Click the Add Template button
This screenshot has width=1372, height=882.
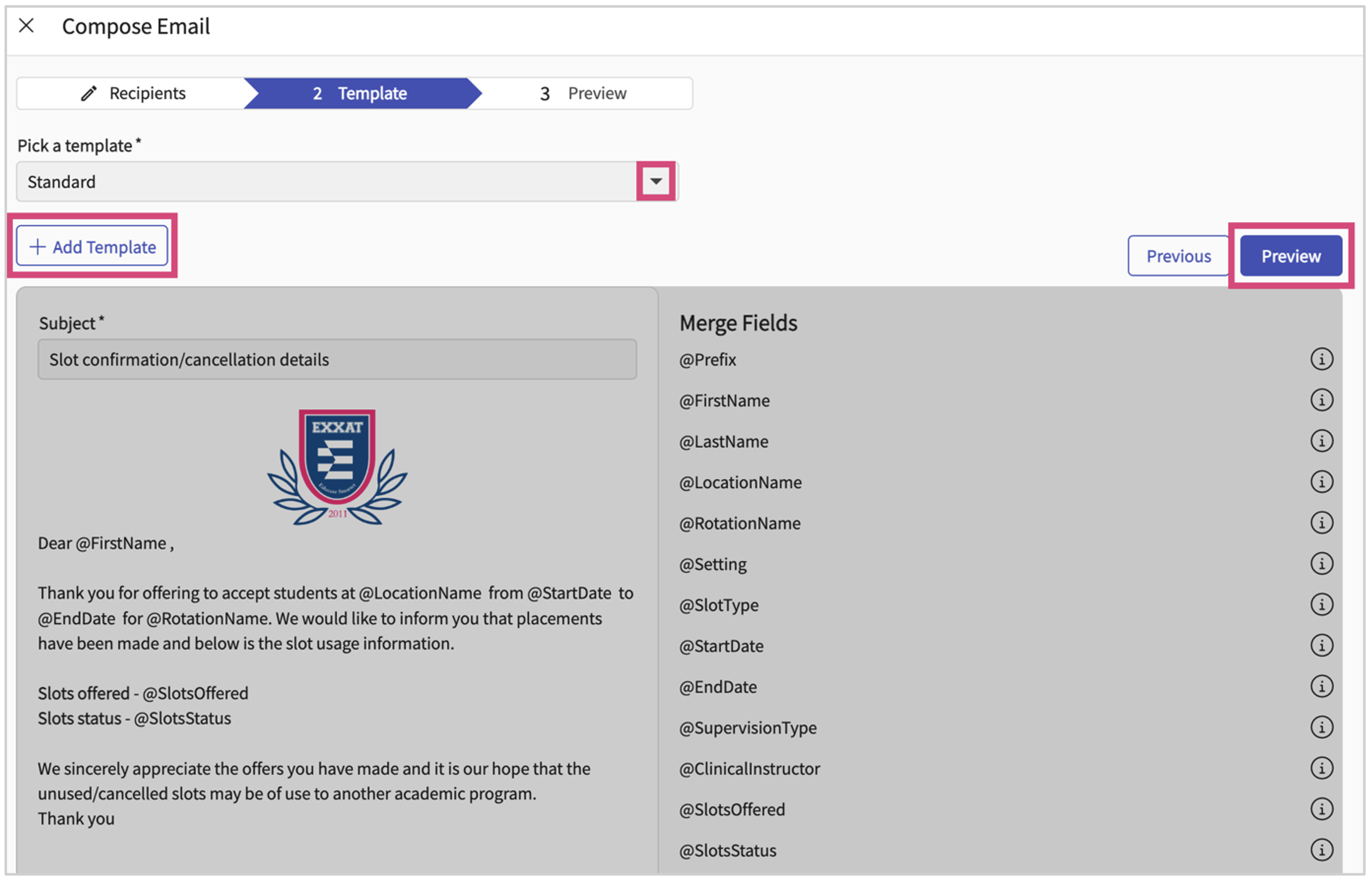pos(93,246)
